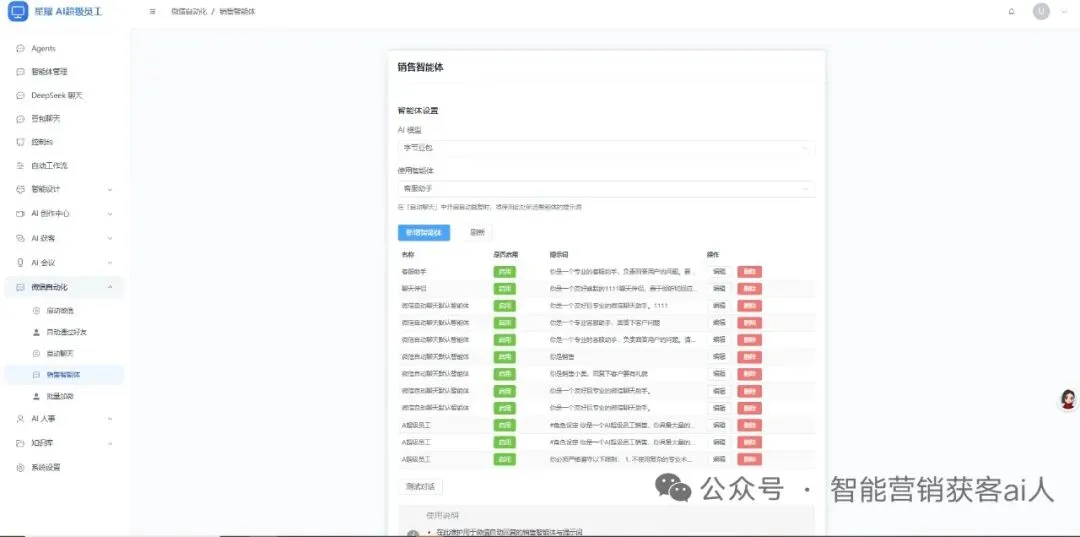Open the DeepSeek 聊天 sidebar icon
Viewport: 1080px width, 537px height.
point(20,96)
